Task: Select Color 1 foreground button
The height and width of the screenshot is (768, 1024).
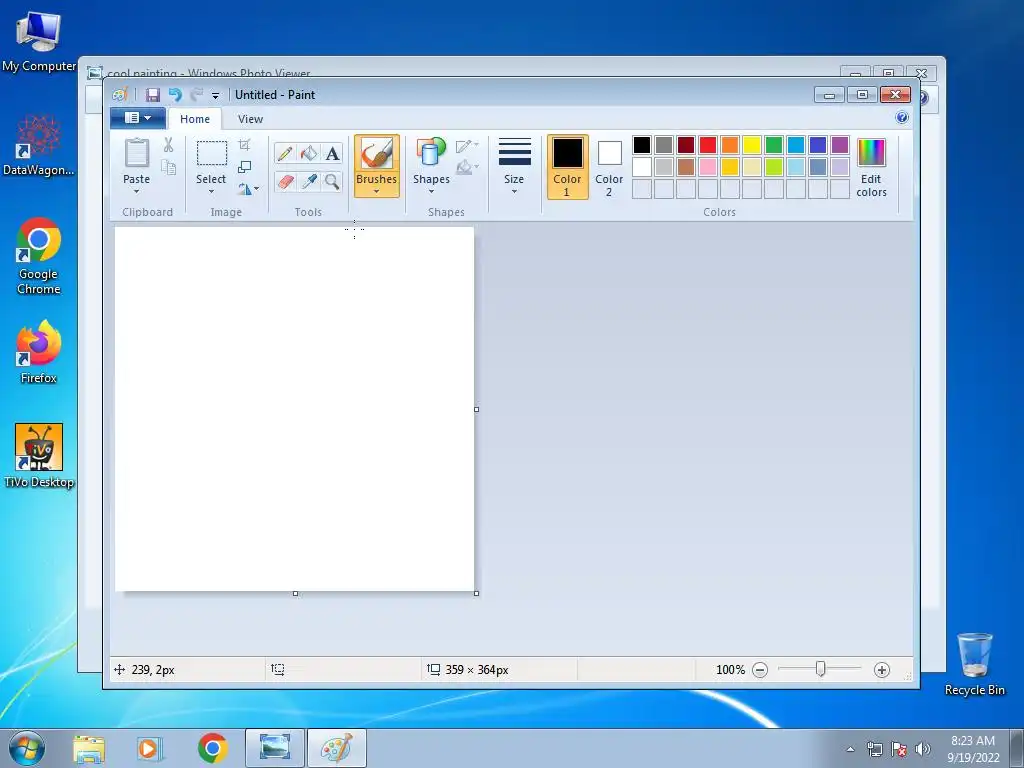Action: [567, 167]
